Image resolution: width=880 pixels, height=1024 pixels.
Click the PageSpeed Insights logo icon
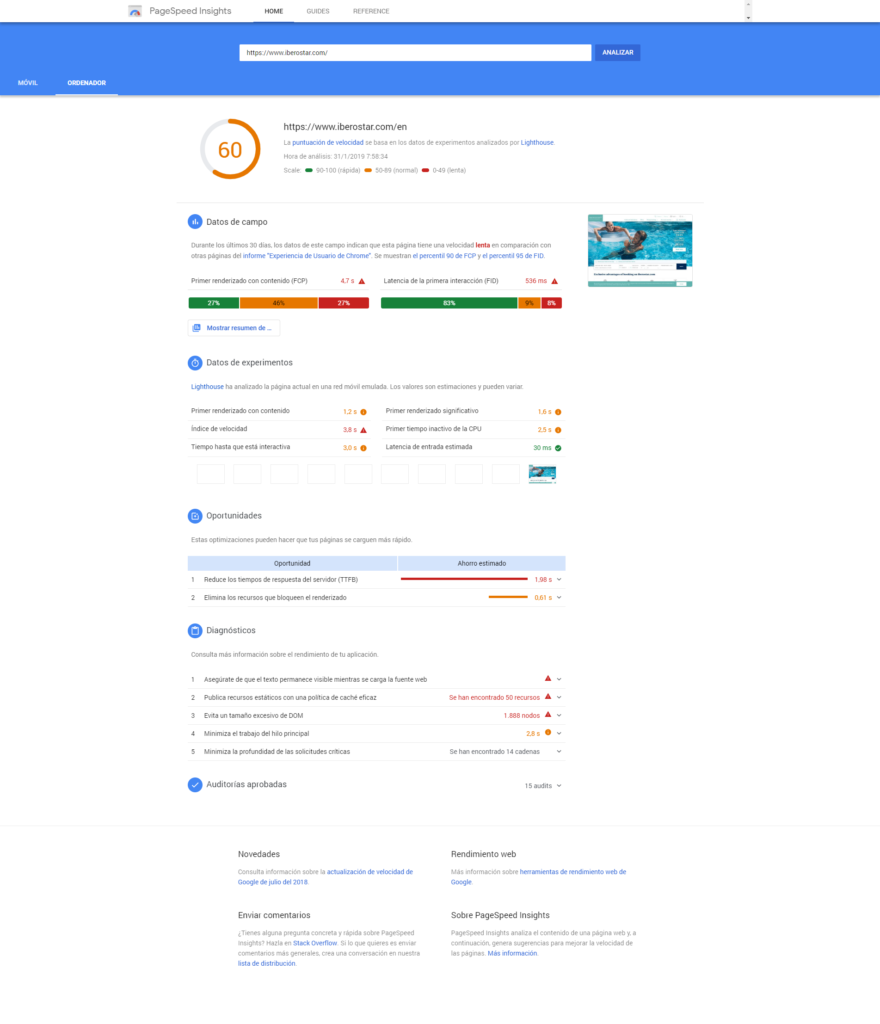[x=135, y=11]
